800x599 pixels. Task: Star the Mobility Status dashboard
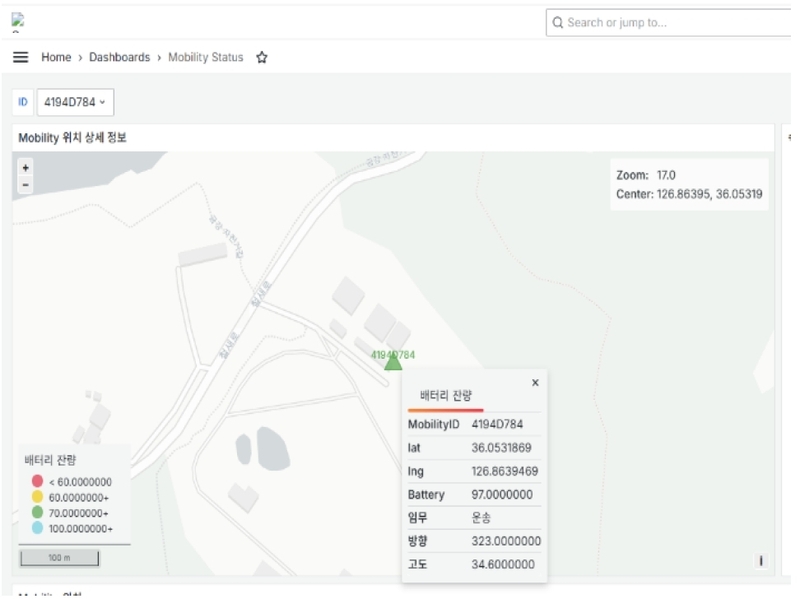(262, 57)
